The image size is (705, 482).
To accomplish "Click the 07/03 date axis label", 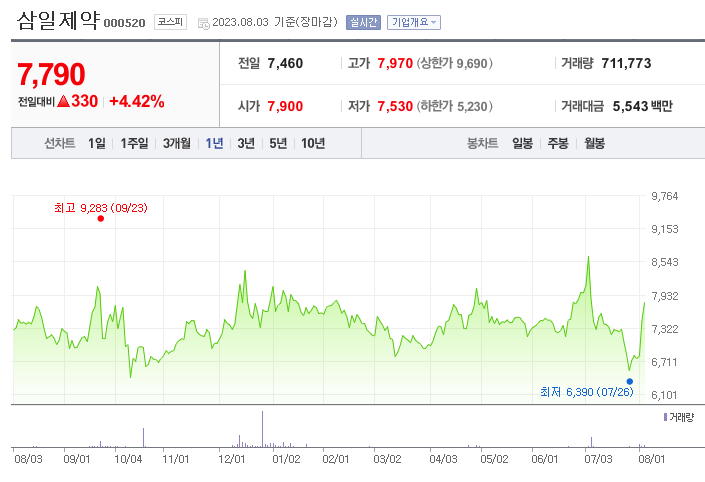I will [x=598, y=459].
